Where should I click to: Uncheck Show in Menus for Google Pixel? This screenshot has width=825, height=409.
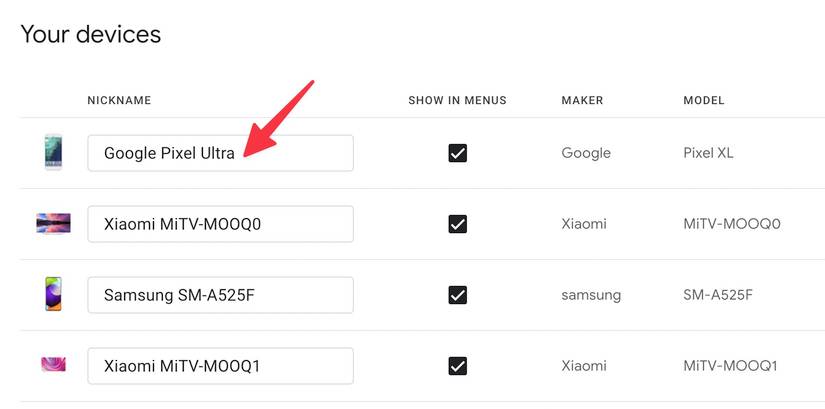pyautogui.click(x=458, y=153)
